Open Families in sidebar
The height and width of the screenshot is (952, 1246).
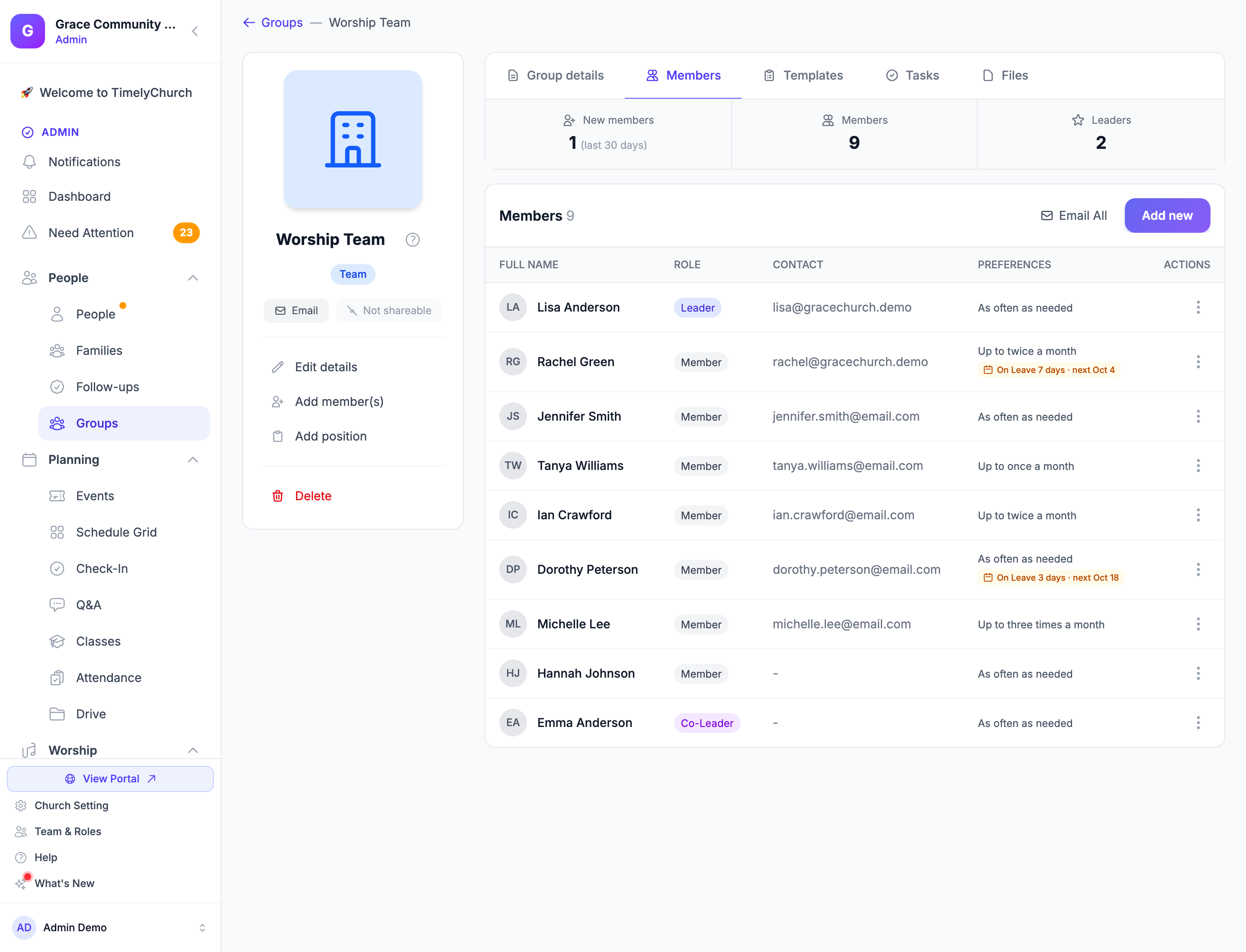point(124,350)
